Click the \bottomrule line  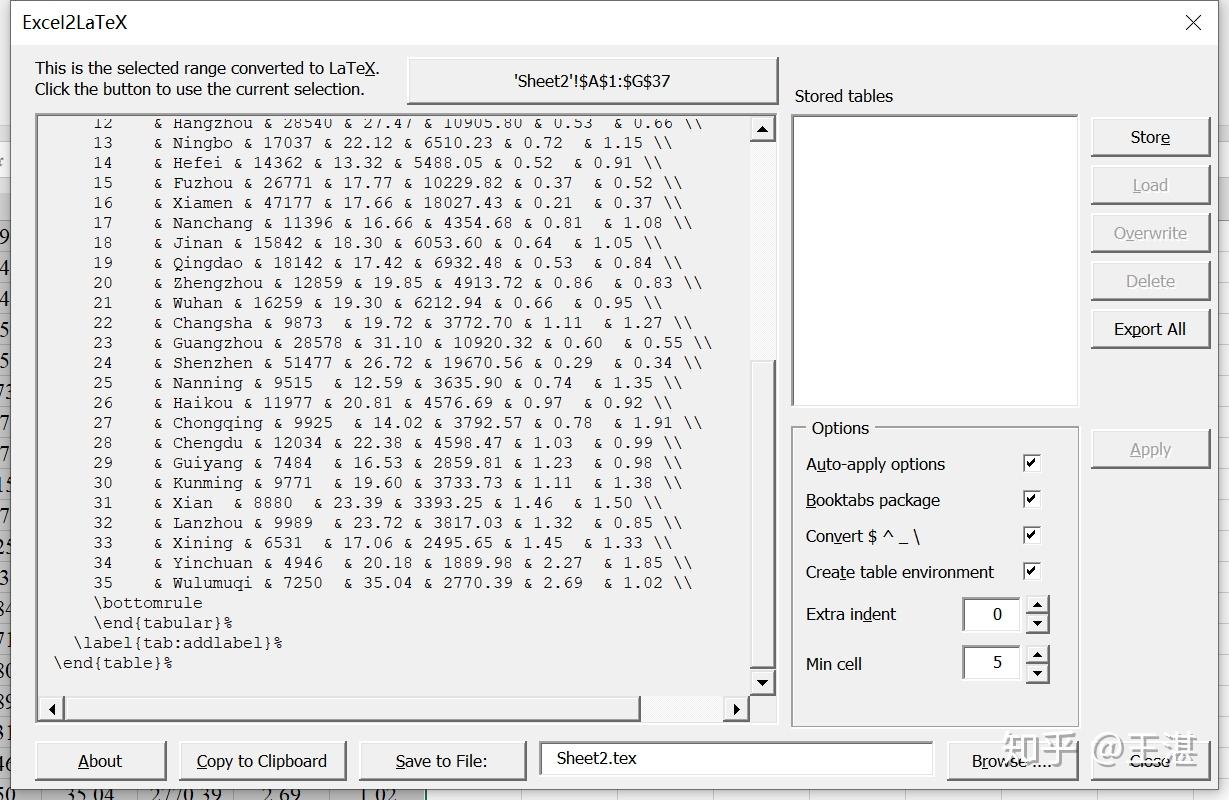[x=148, y=603]
